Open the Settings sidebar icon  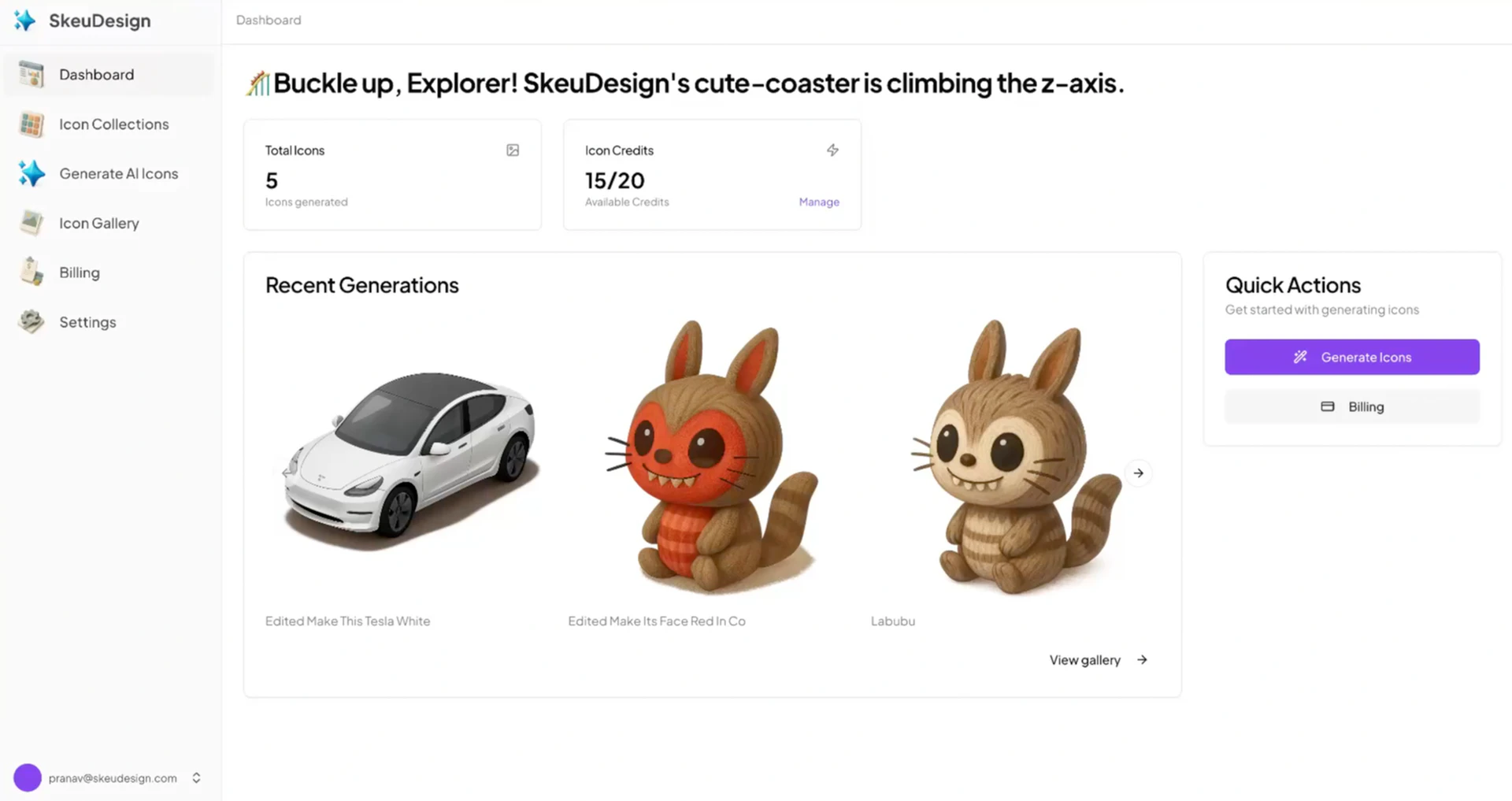pos(31,321)
